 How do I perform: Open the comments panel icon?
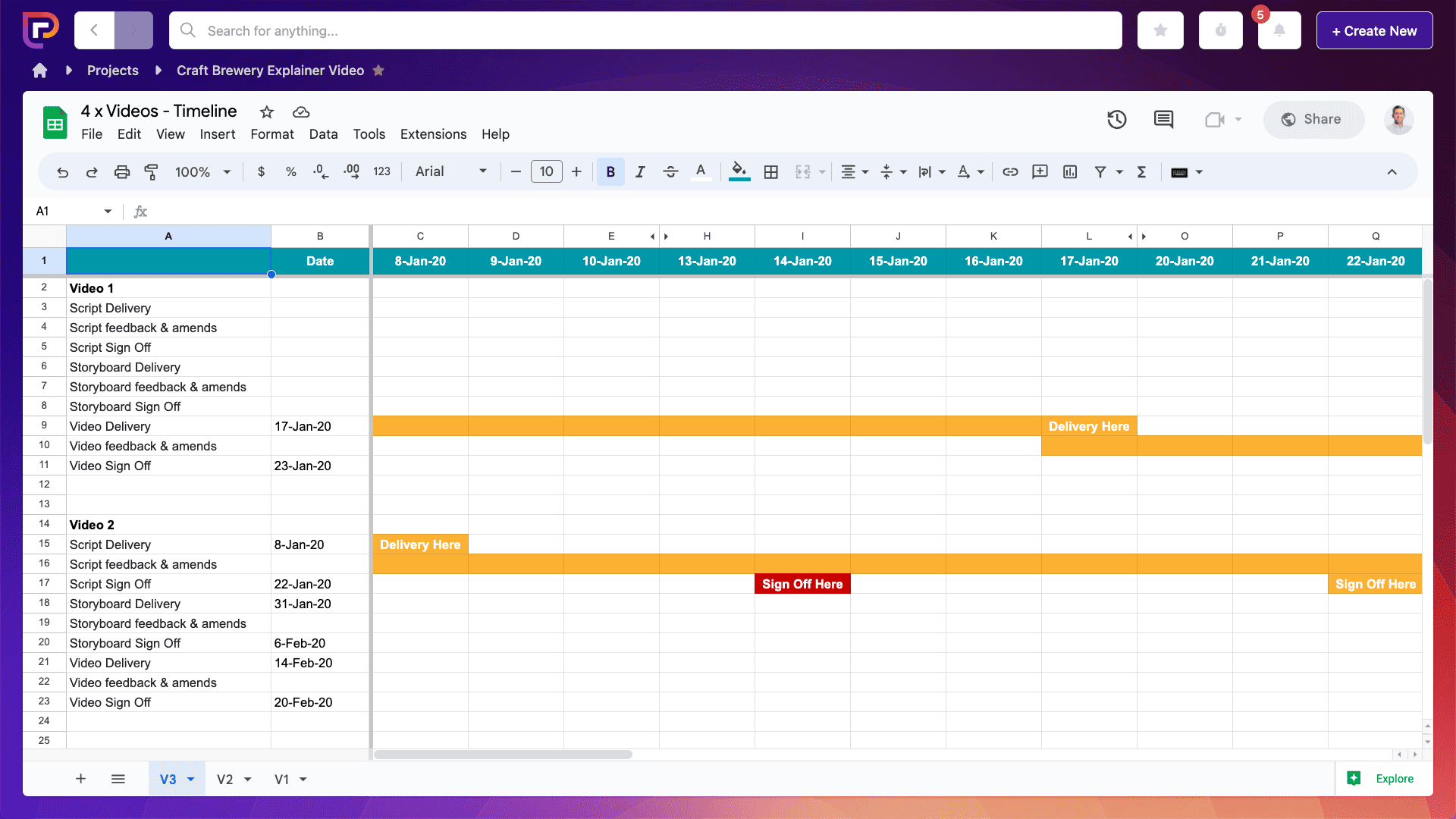click(1163, 120)
